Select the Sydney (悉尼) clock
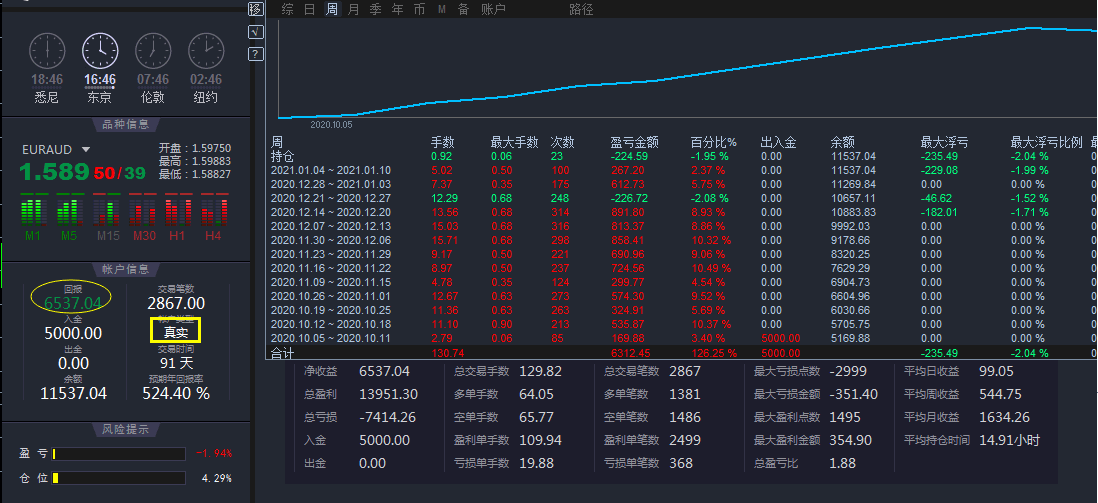Image resolution: width=1098 pixels, height=503 pixels. click(47, 69)
